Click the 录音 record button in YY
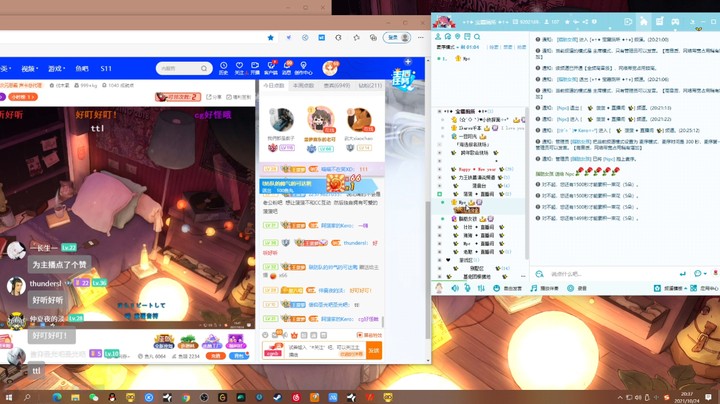The height and width of the screenshot is (404, 720). click(577, 288)
